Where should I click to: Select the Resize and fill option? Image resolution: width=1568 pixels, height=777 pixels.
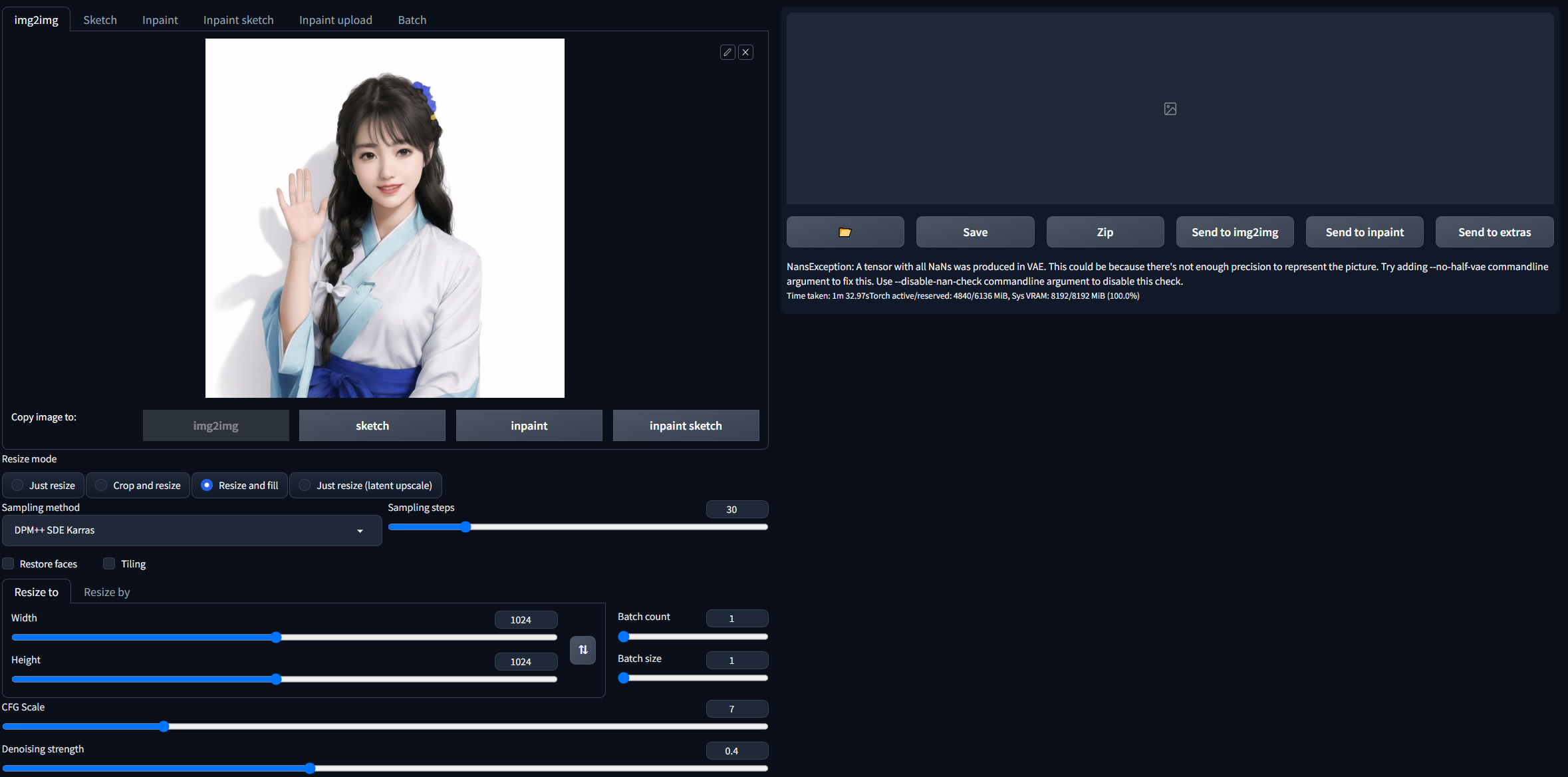(x=207, y=486)
